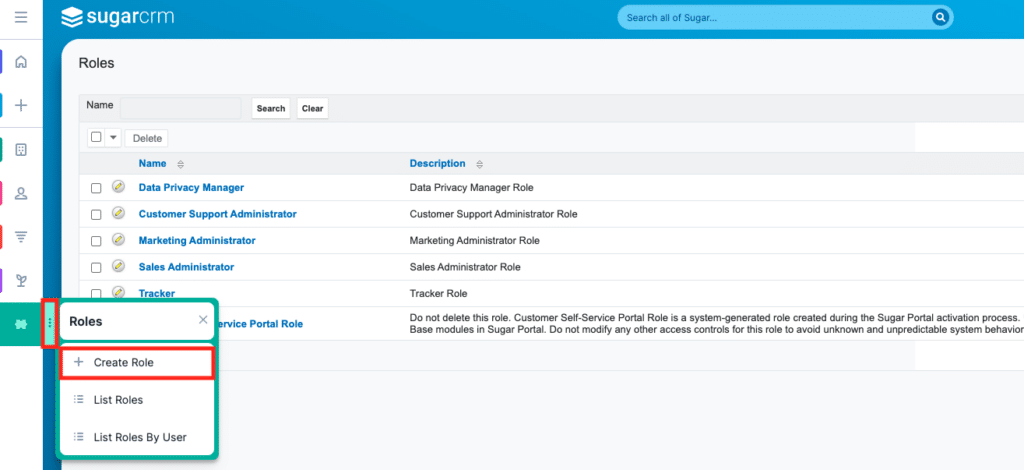Edit Data Privacy Manager via pencil icon
Viewport: 1024px width, 470px height.
pos(118,187)
